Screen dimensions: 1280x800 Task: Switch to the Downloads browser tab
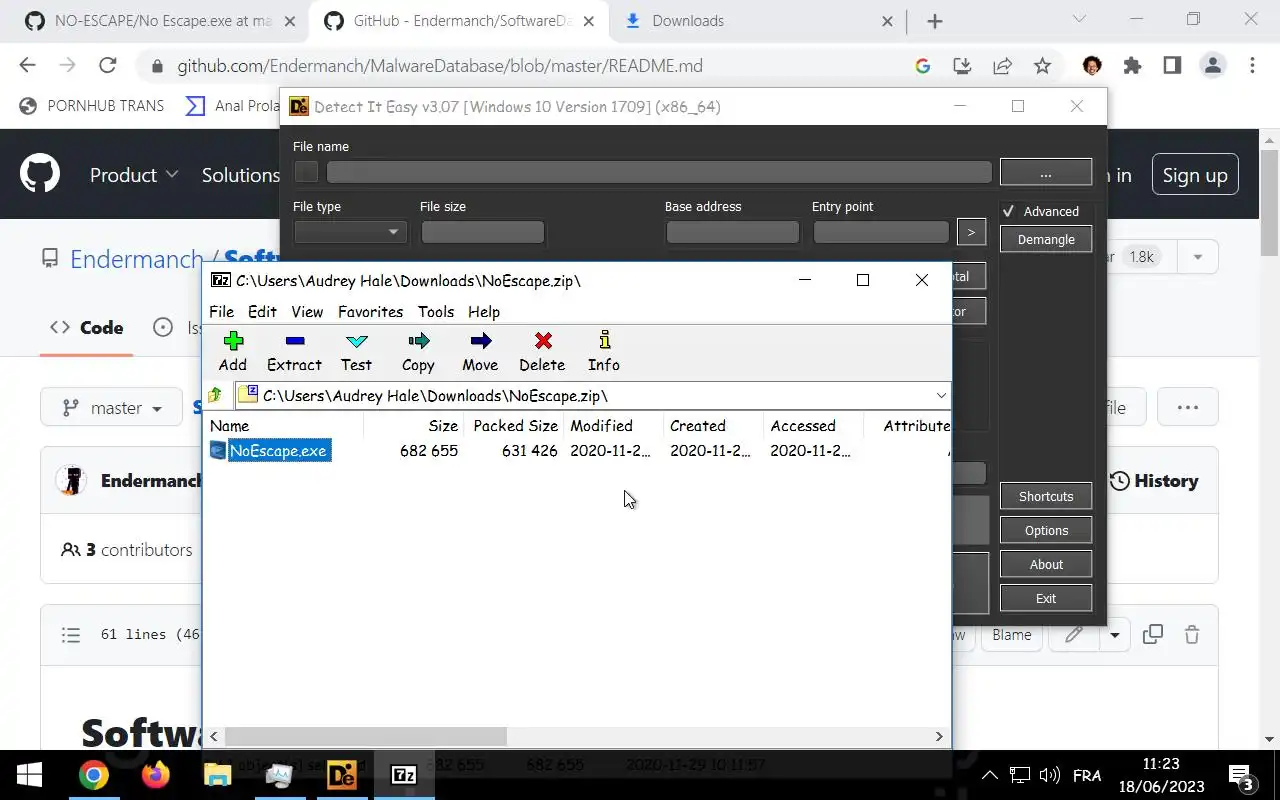click(x=760, y=21)
